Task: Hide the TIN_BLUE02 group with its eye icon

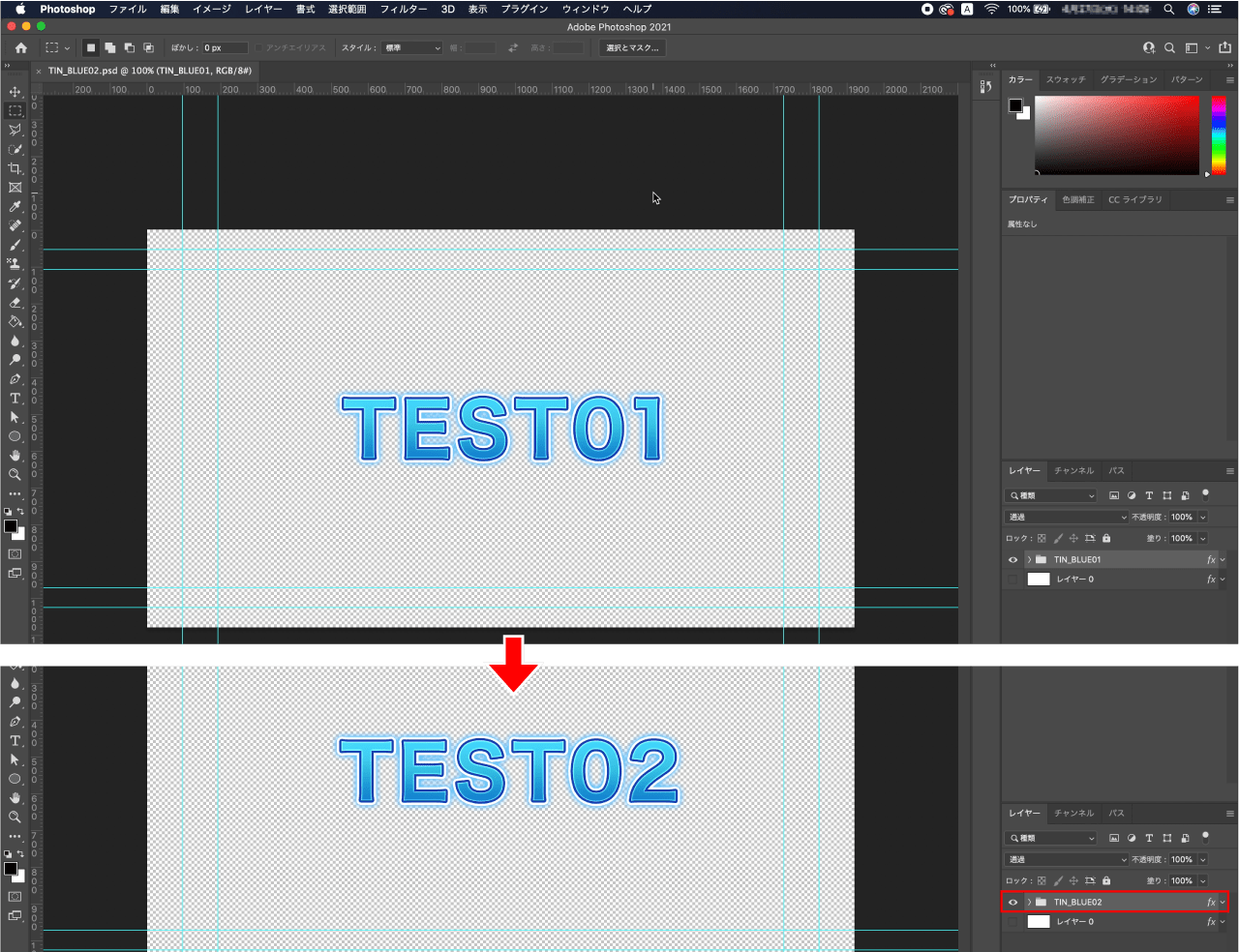Action: point(1013,903)
